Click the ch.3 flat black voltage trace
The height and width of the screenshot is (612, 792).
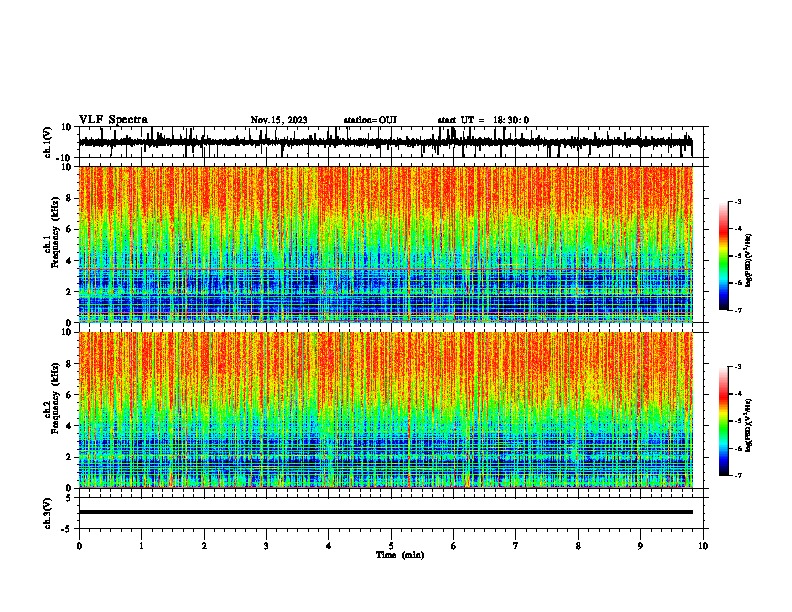[x=385, y=512]
